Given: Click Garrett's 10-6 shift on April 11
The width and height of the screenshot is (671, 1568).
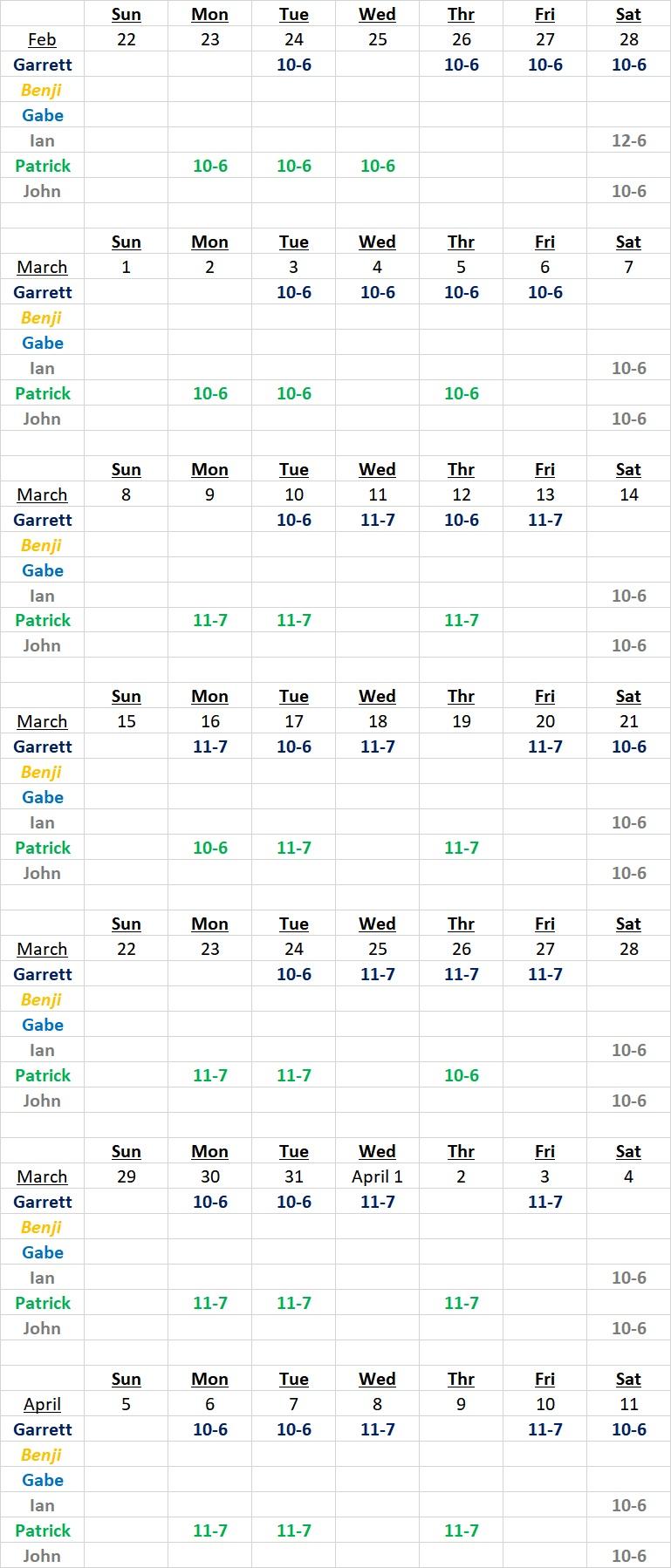Looking at the screenshot, I should coord(628,1429).
